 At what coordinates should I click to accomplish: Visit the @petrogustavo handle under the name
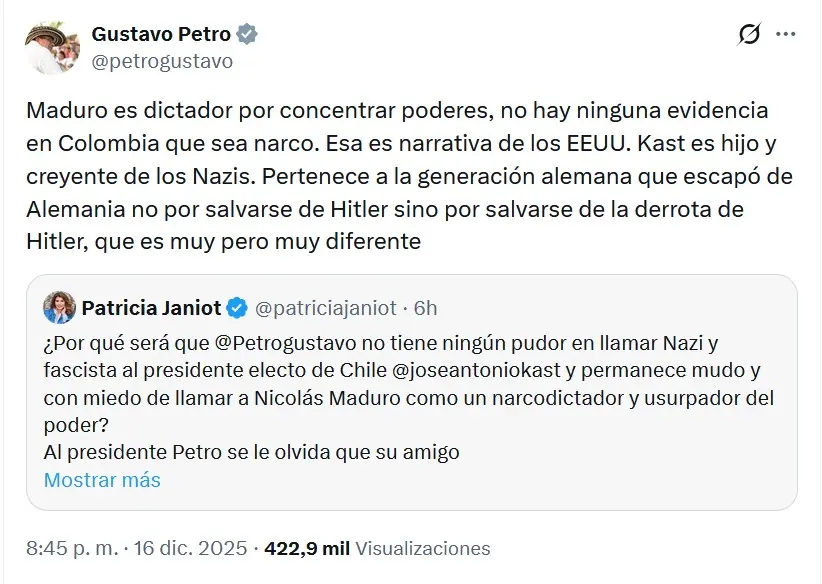[162, 61]
